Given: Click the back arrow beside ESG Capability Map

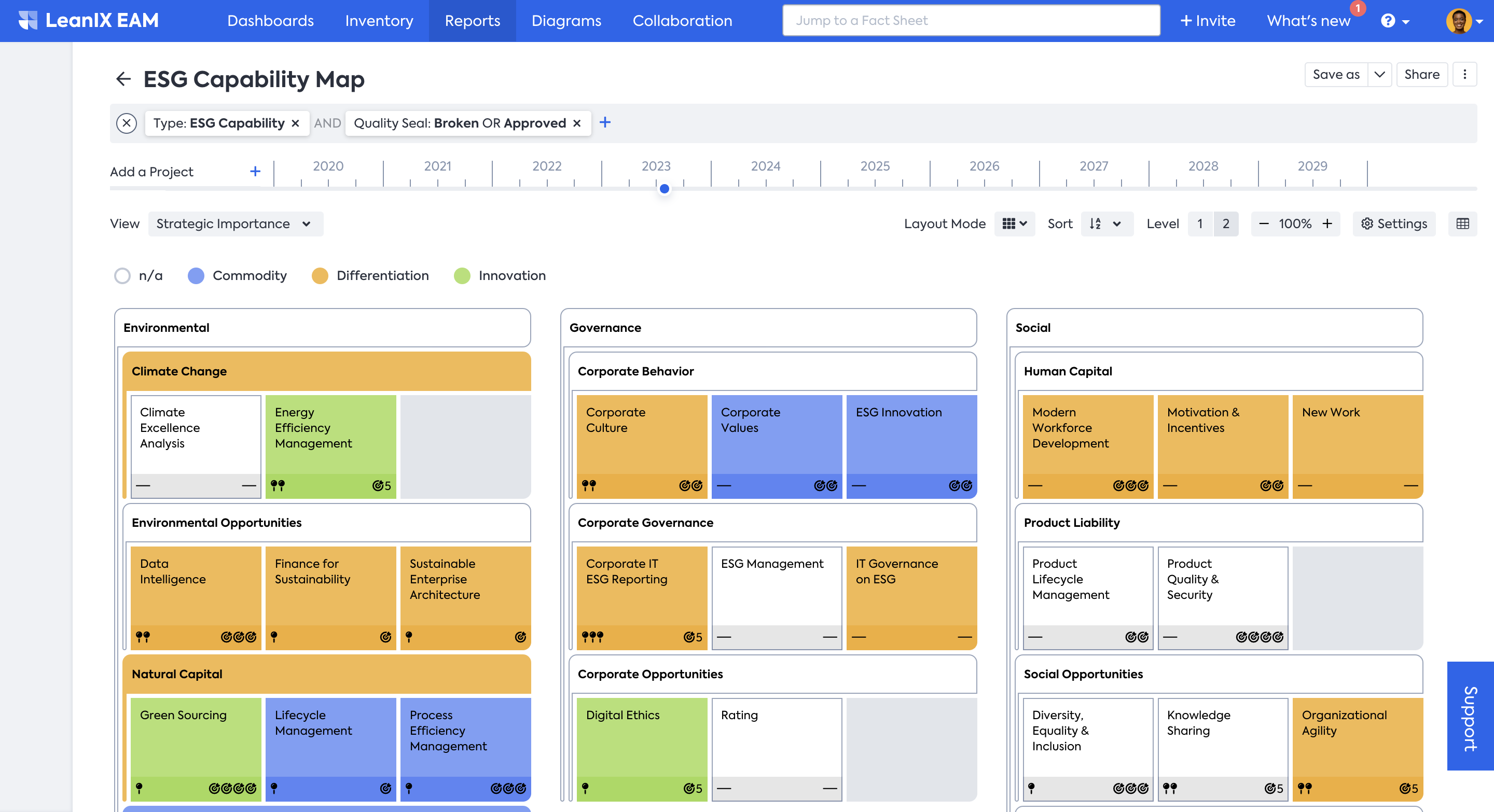Looking at the screenshot, I should point(123,79).
